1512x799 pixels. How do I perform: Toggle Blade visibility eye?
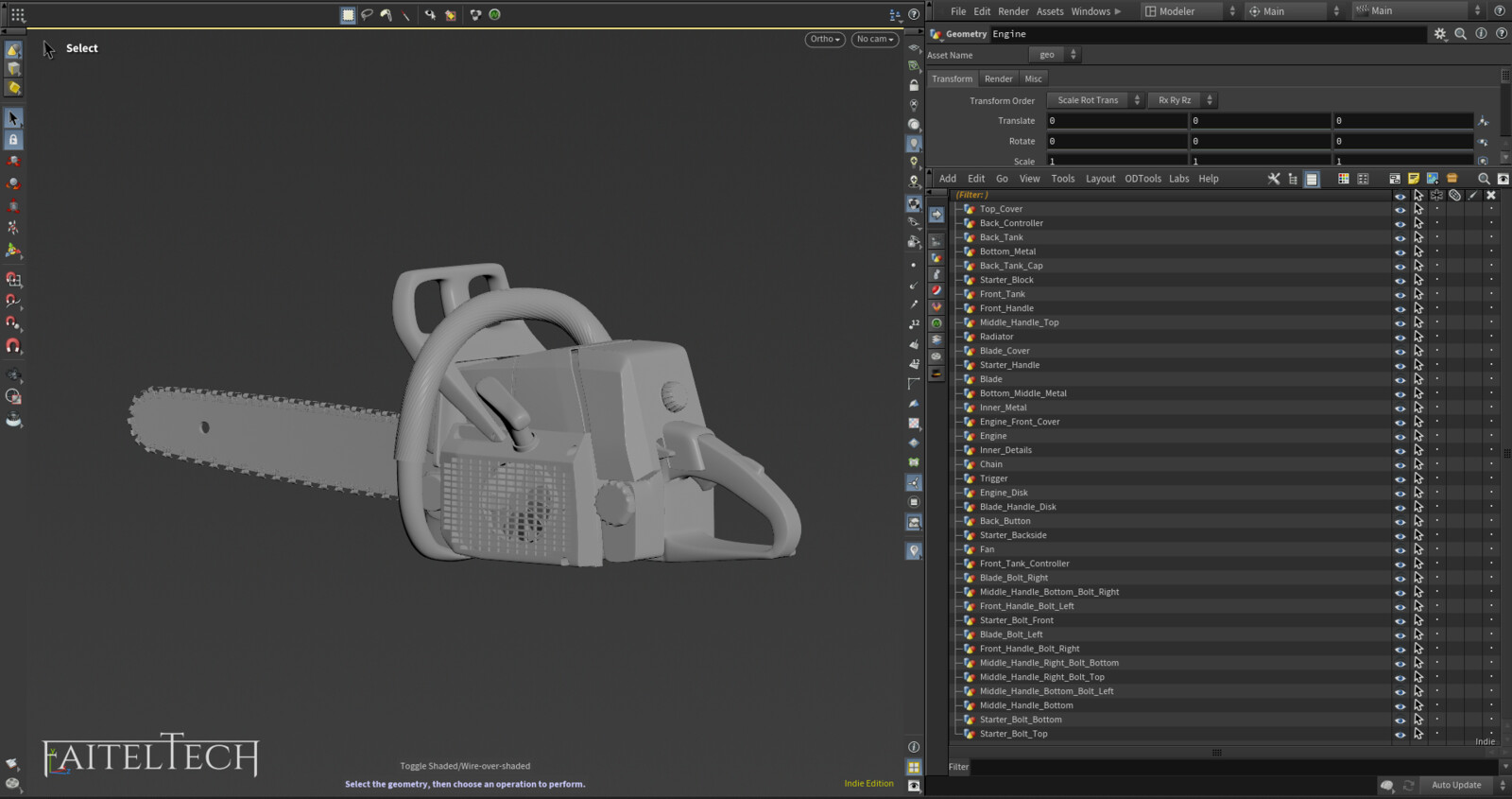[x=1400, y=379]
